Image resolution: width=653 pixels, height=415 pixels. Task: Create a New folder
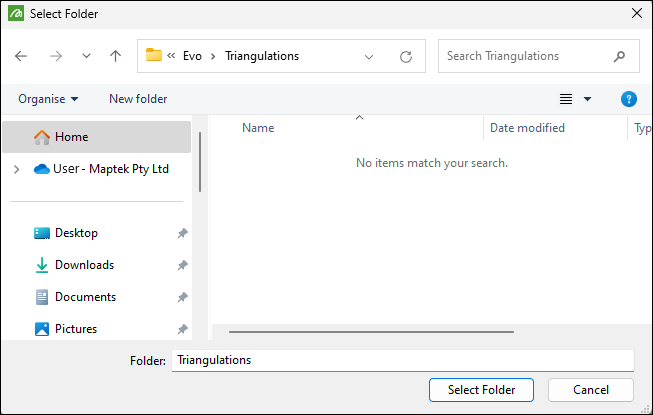(138, 99)
